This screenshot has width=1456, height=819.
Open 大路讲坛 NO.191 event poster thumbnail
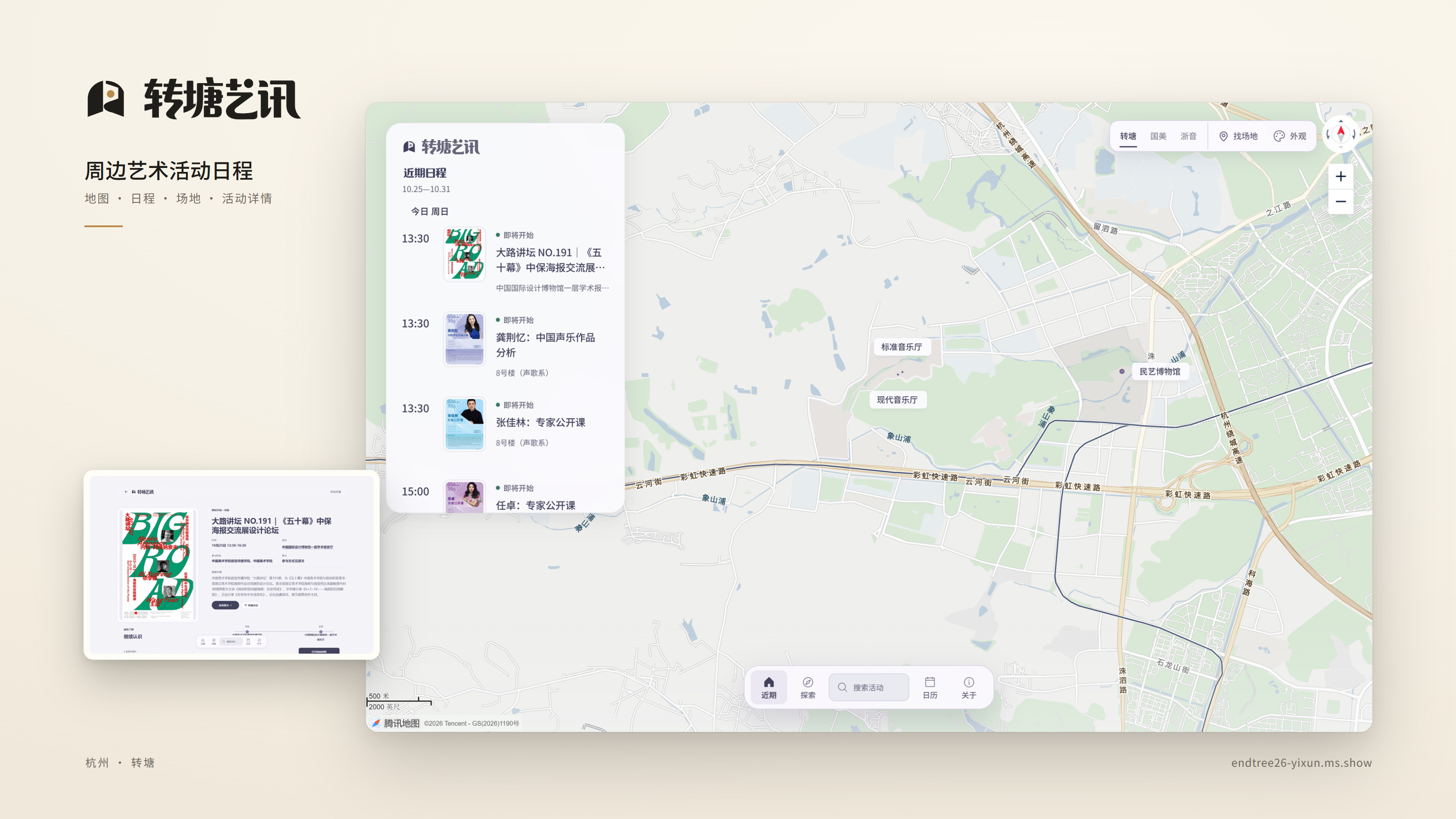464,254
